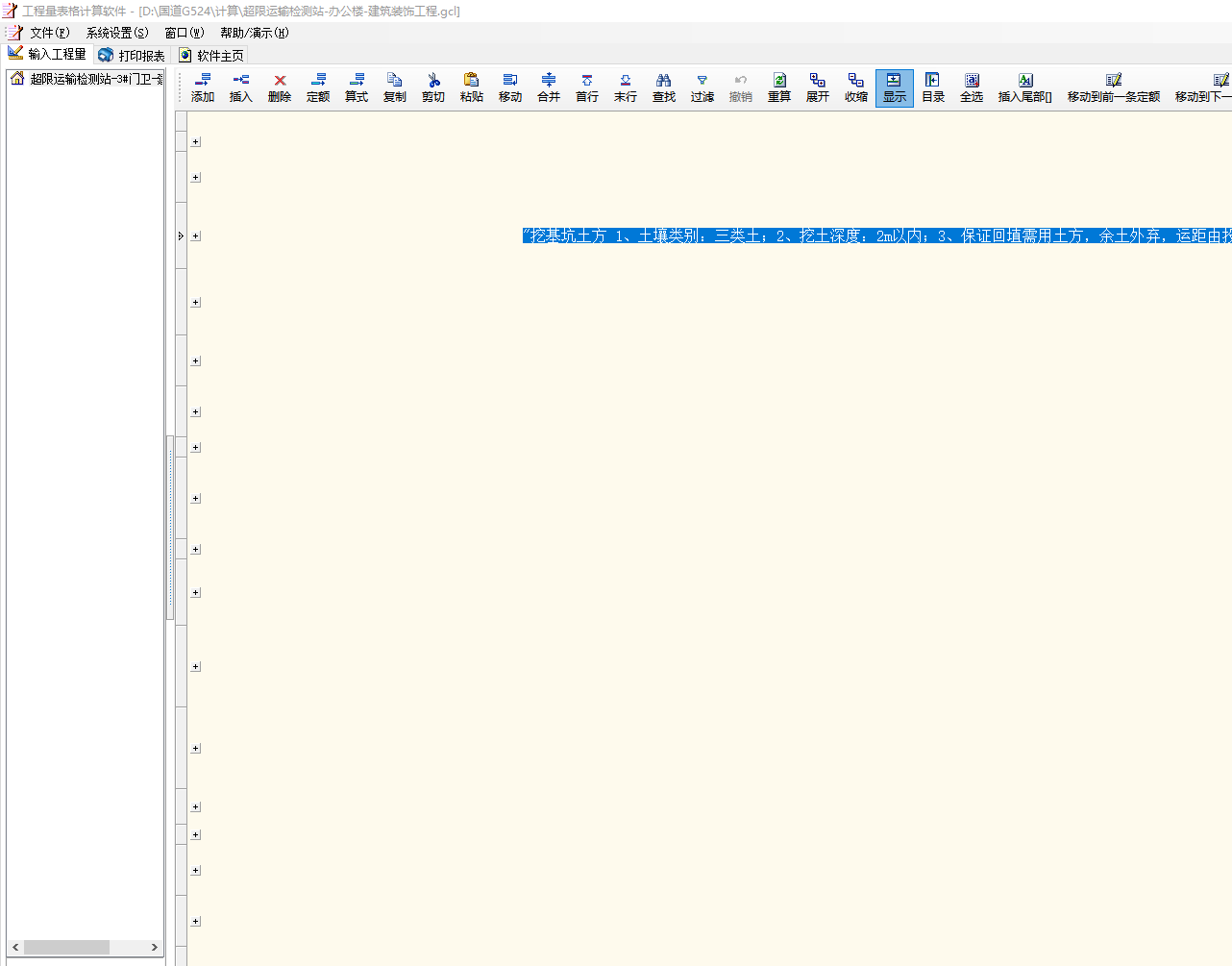Click the 插入尾部[] toolbar icon
This screenshot has width=1232, height=966.
tap(1025, 87)
